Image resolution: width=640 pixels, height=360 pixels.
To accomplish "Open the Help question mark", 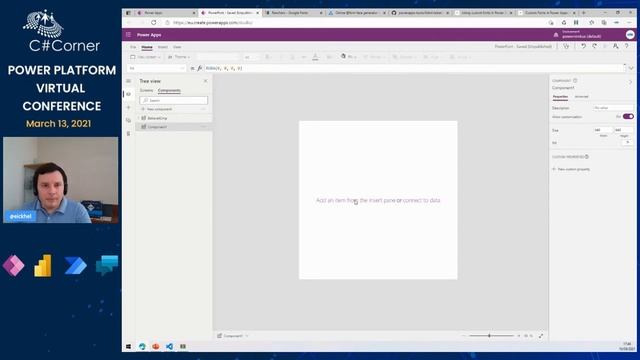I will point(627,47).
